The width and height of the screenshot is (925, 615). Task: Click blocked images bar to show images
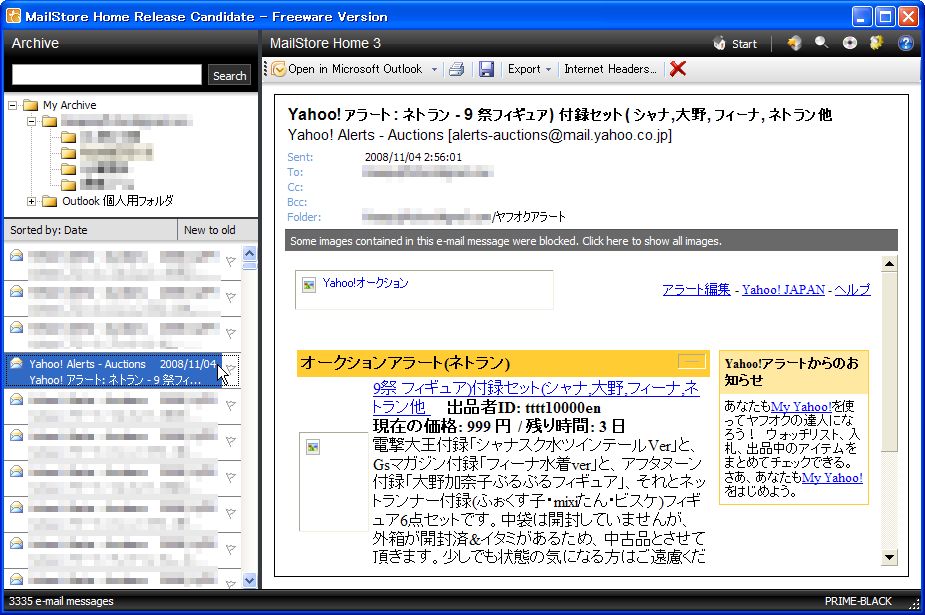pos(591,241)
